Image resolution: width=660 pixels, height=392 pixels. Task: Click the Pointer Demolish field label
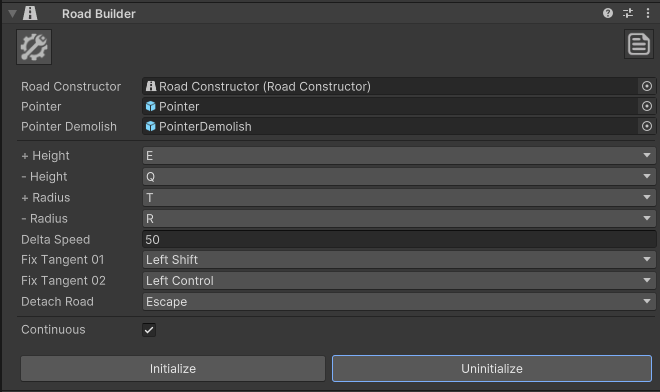pyautogui.click(x=69, y=126)
